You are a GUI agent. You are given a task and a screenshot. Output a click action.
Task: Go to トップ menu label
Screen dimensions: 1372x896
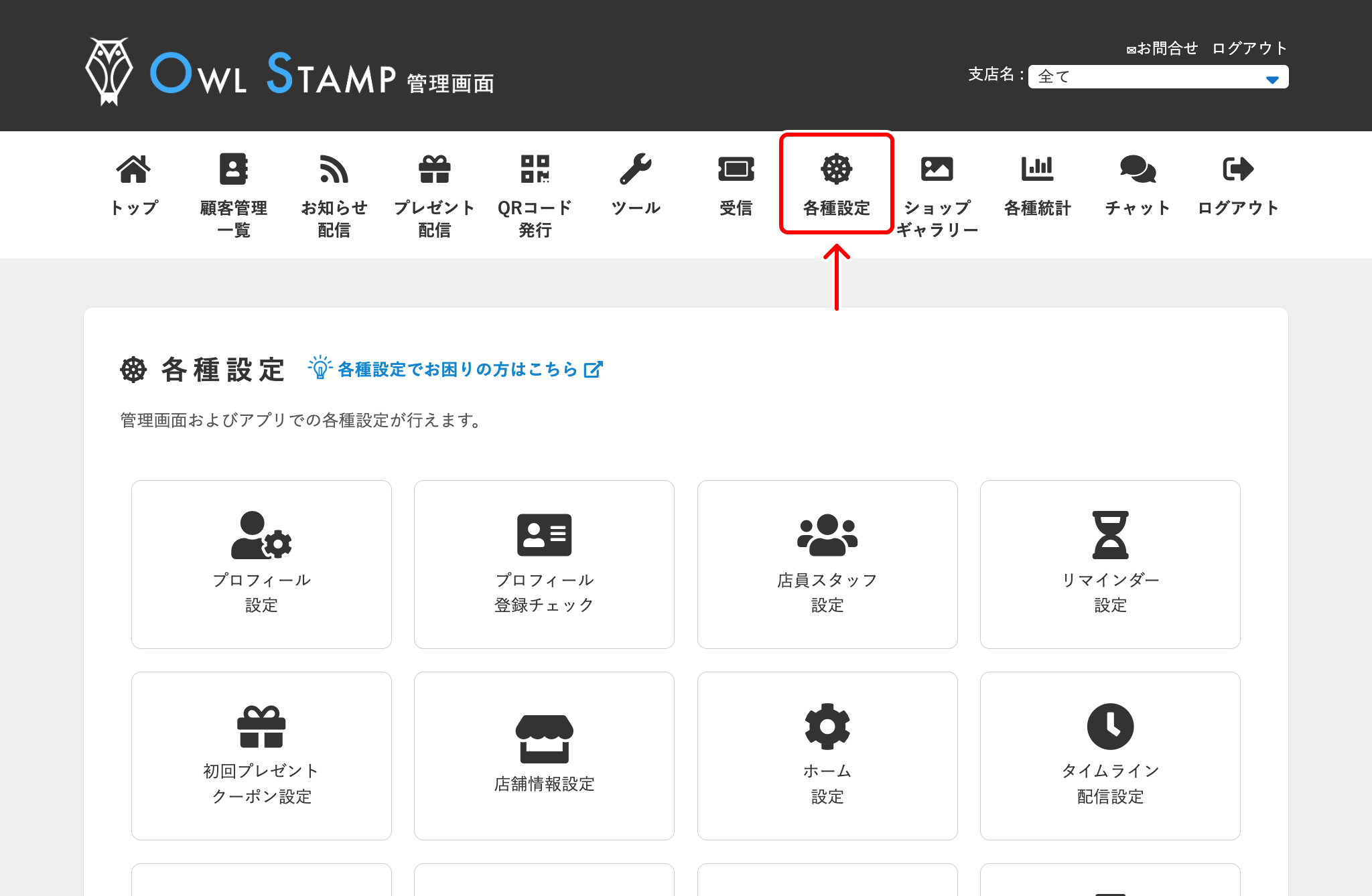tap(133, 208)
